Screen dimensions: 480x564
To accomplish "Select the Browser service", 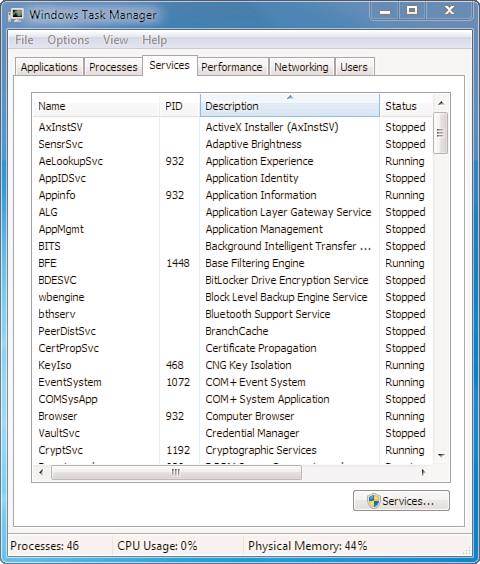I will pyautogui.click(x=232, y=416).
